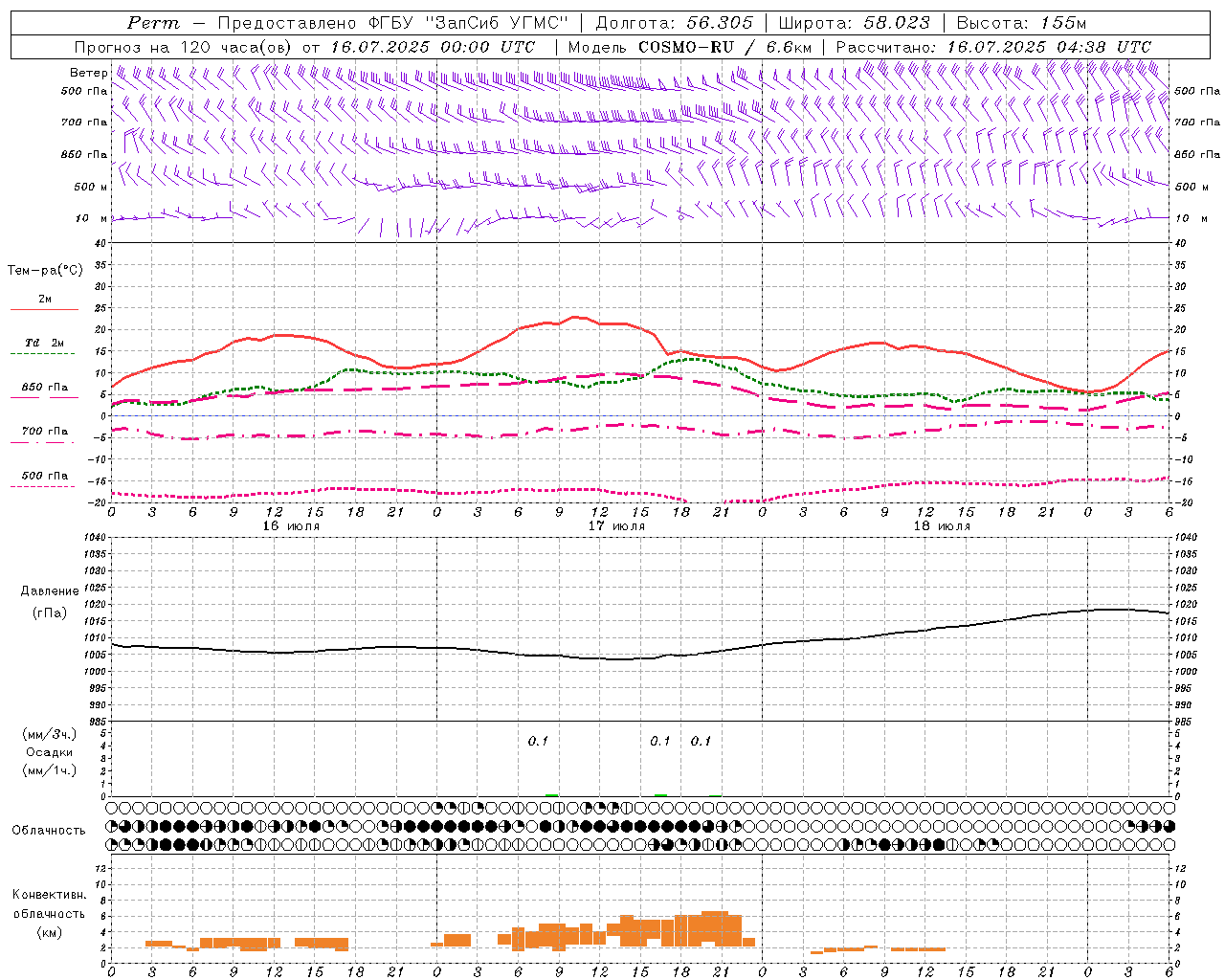Click the "Рассчитано: 16.07.2025 04:38 UTC" text
This screenshot has height=980, width=1225.
coord(993,47)
